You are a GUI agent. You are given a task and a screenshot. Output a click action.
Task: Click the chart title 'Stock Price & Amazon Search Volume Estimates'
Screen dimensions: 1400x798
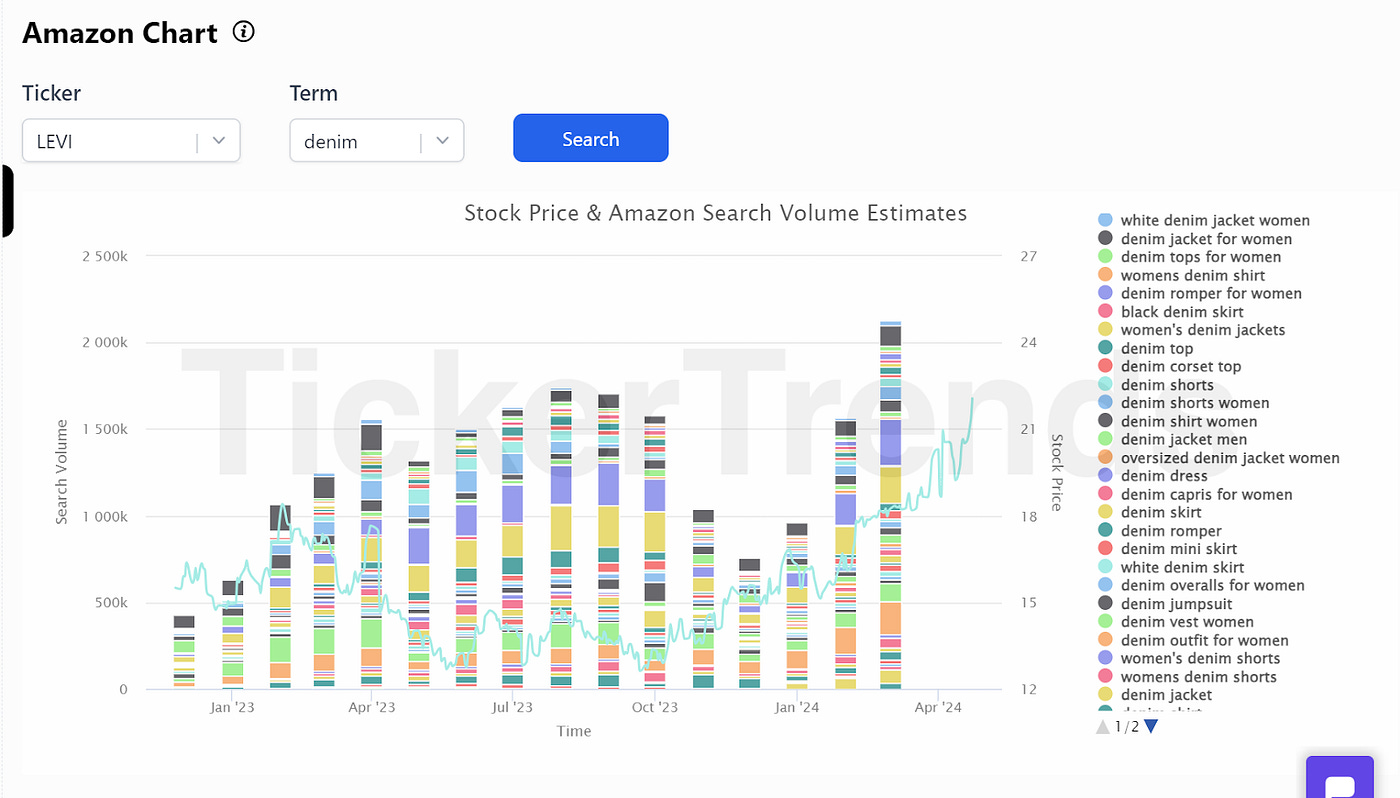click(x=716, y=213)
